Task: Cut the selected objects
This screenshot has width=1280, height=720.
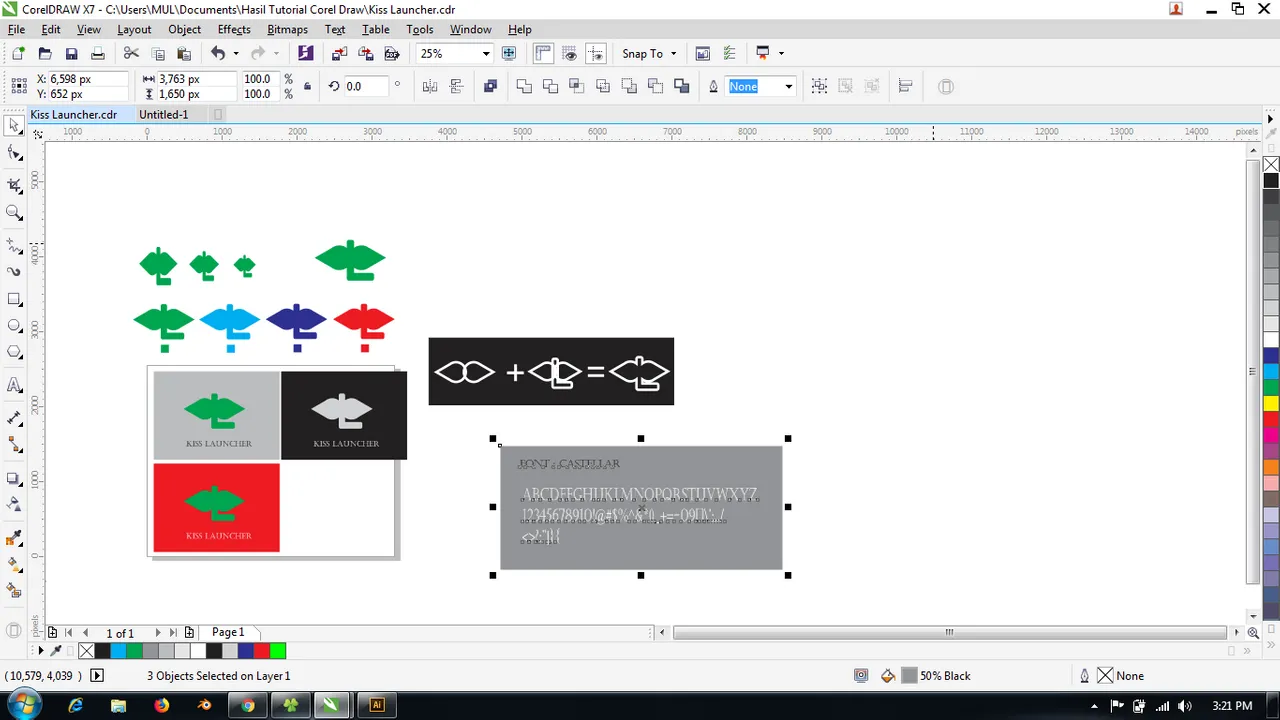Action: point(131,53)
